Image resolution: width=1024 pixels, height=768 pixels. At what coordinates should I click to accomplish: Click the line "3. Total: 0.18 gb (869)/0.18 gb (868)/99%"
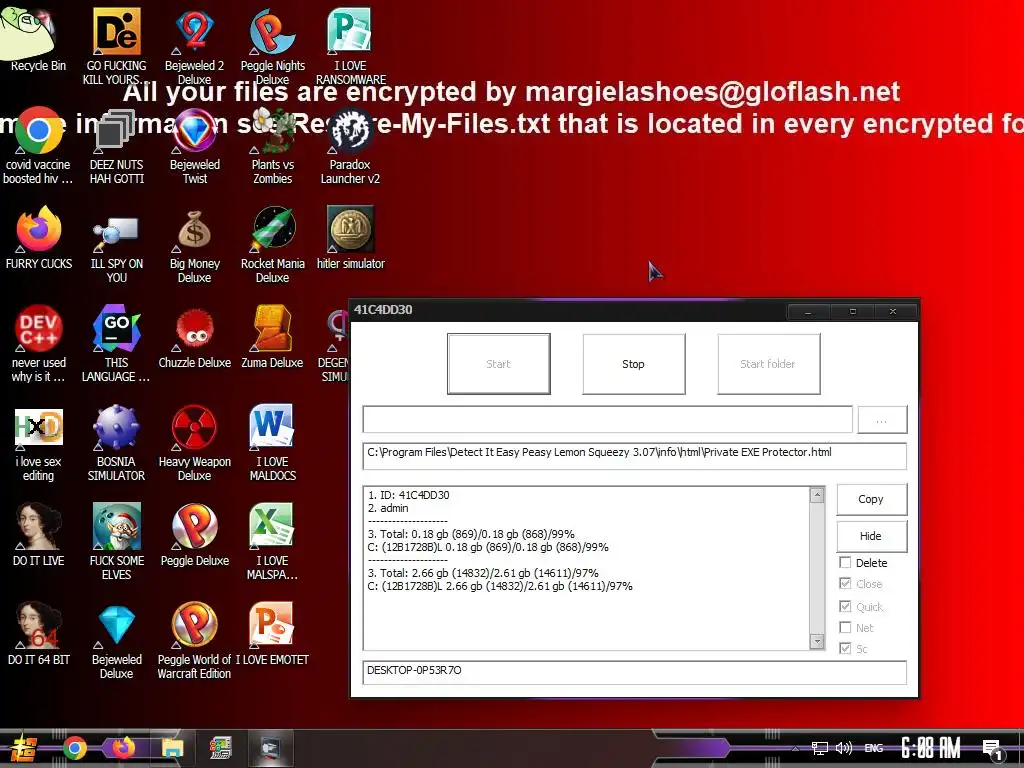coord(471,534)
